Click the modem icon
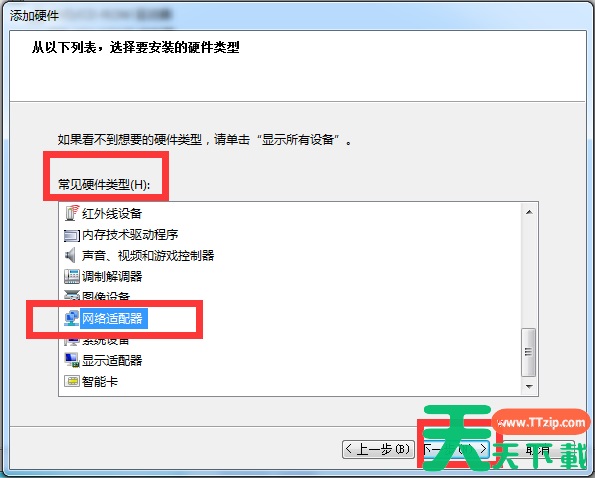The width and height of the screenshot is (595, 478). click(72, 276)
